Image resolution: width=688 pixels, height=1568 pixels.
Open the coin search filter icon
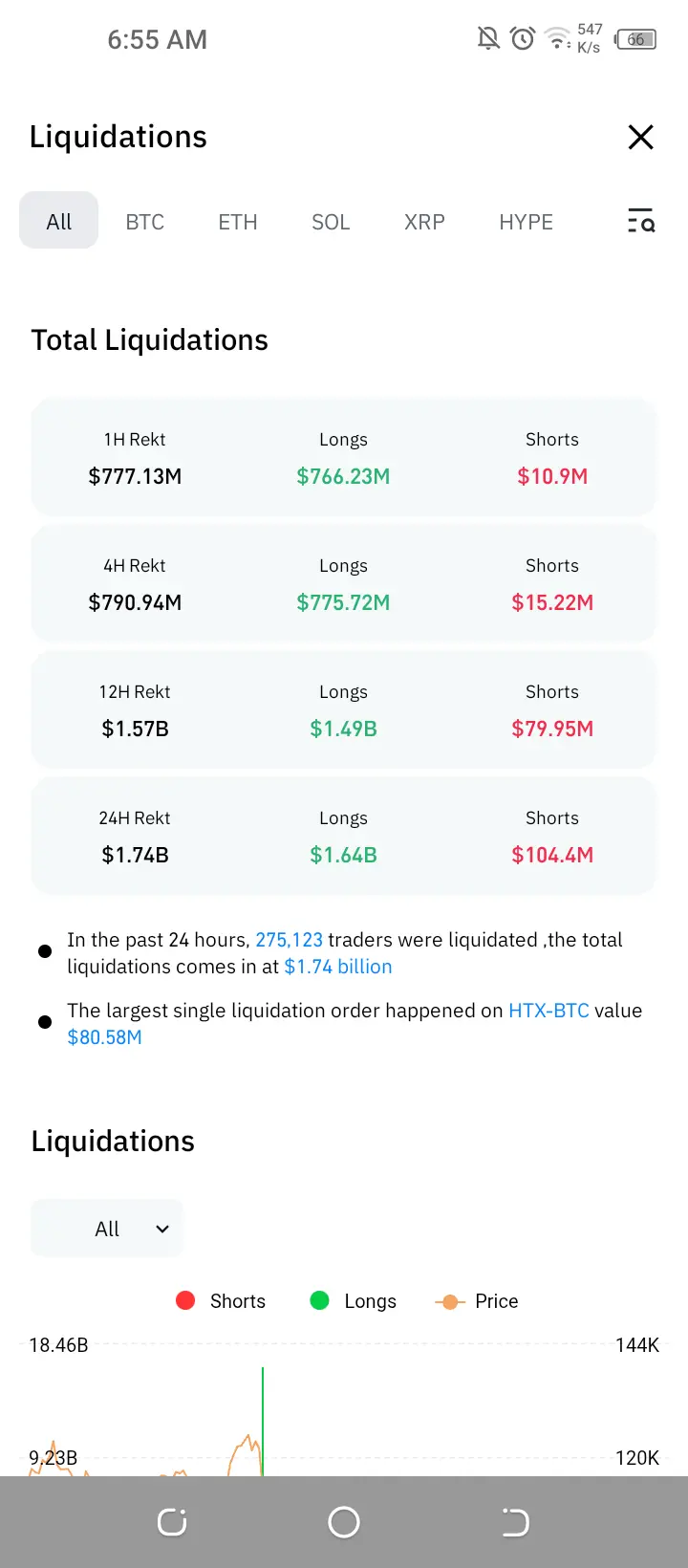coord(640,222)
